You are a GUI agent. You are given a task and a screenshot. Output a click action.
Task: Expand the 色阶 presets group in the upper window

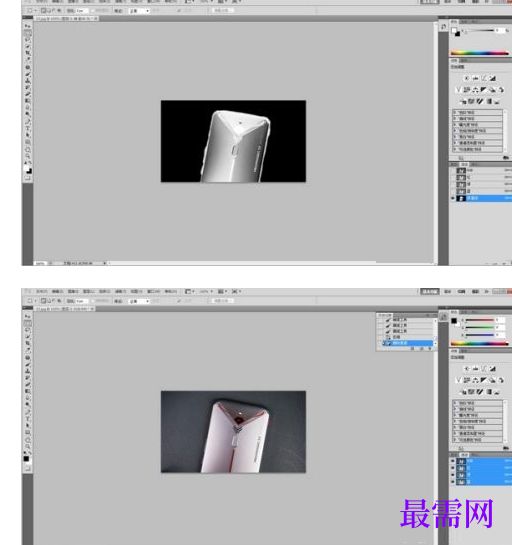click(455, 113)
